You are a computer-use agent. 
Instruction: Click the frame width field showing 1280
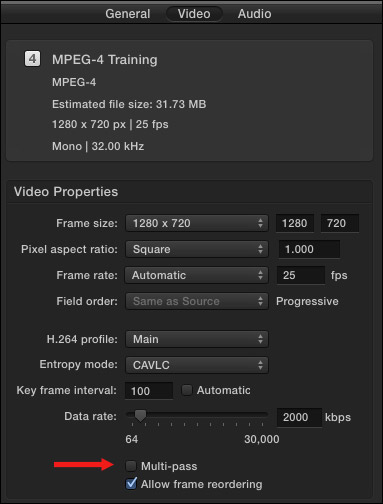[295, 223]
